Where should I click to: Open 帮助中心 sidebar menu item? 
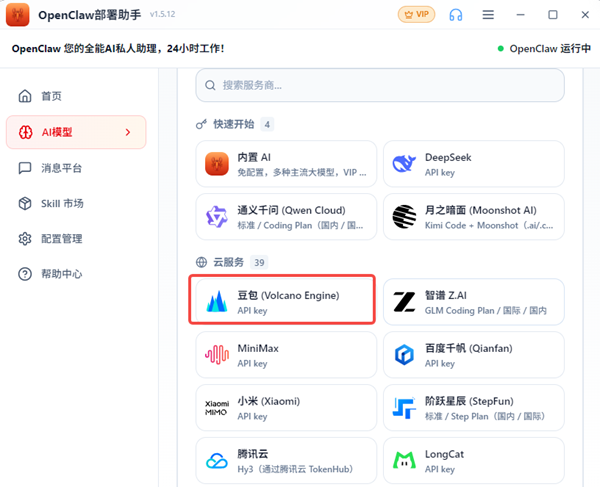(76, 274)
